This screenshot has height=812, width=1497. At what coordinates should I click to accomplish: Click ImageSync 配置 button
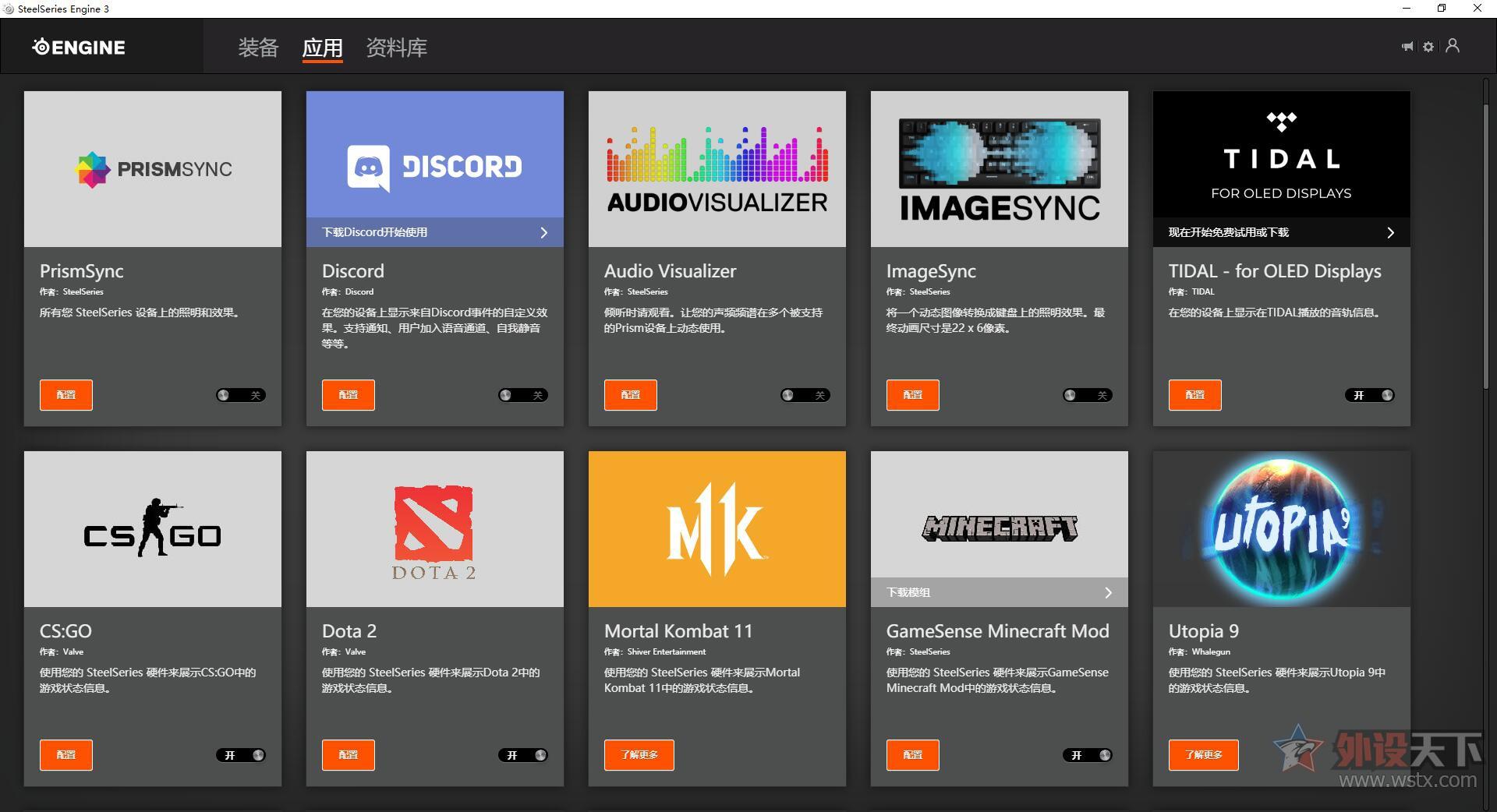click(913, 395)
